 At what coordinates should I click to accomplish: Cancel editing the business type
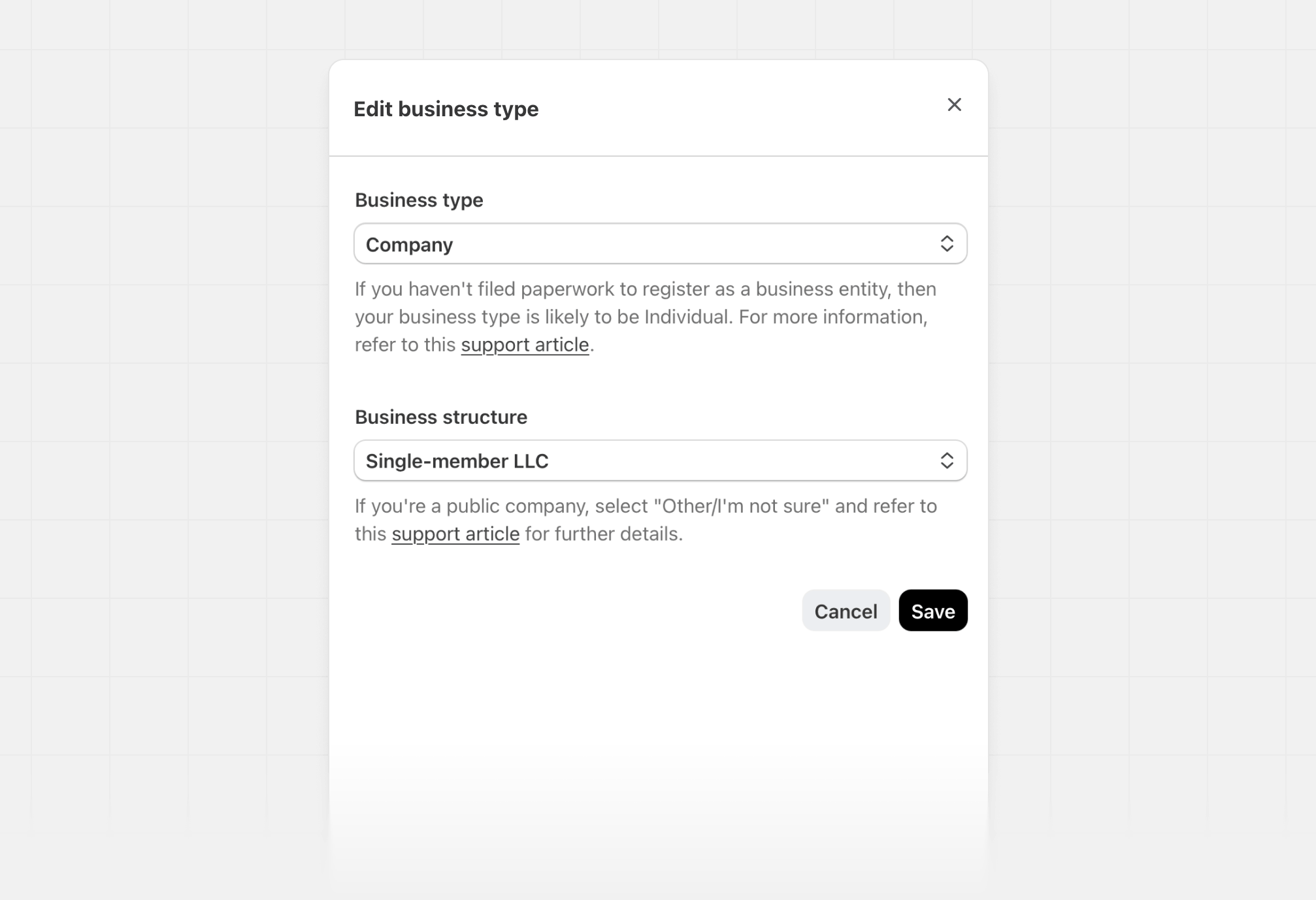846,611
